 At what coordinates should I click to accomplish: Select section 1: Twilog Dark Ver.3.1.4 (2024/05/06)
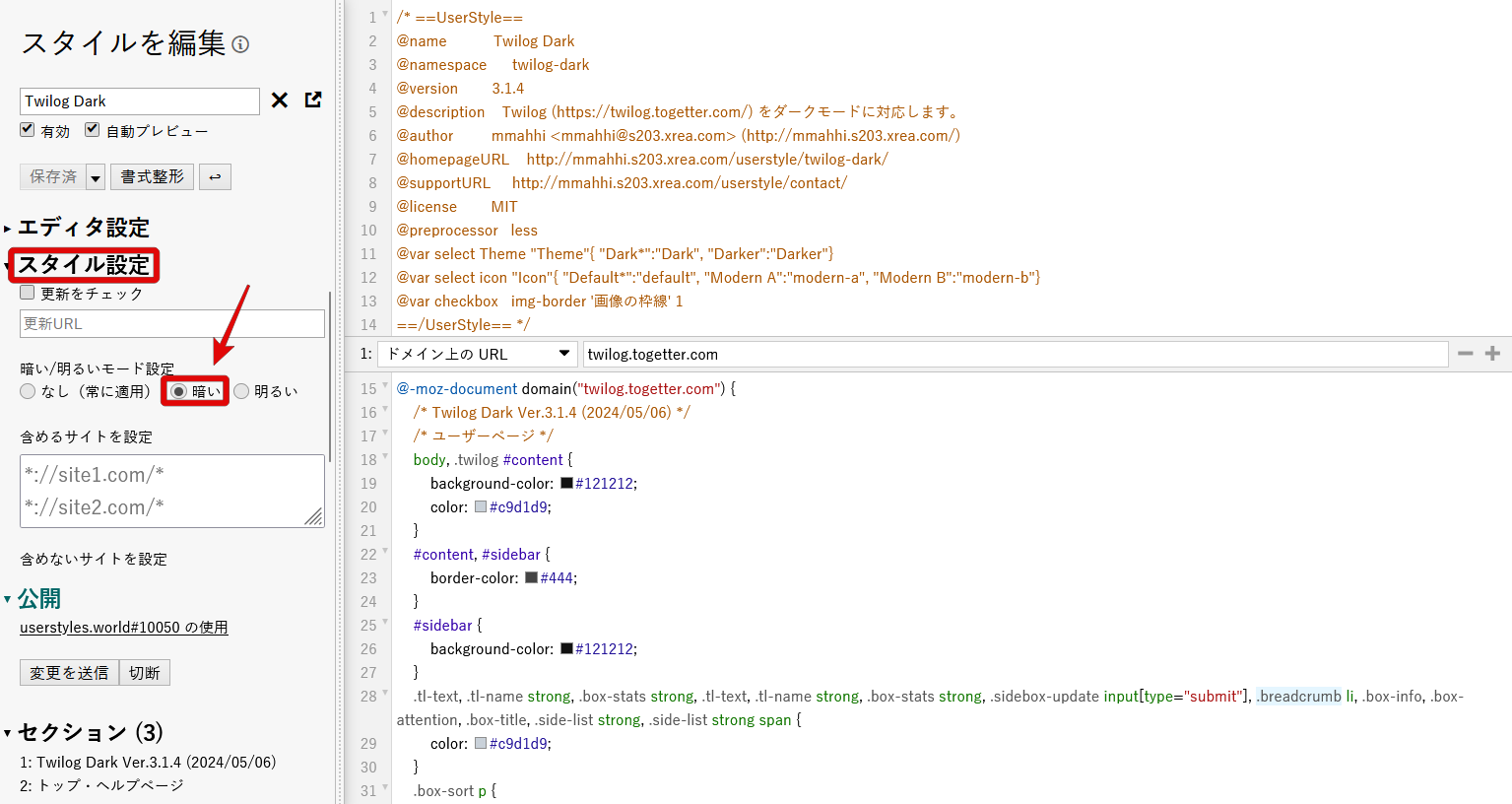(x=148, y=763)
